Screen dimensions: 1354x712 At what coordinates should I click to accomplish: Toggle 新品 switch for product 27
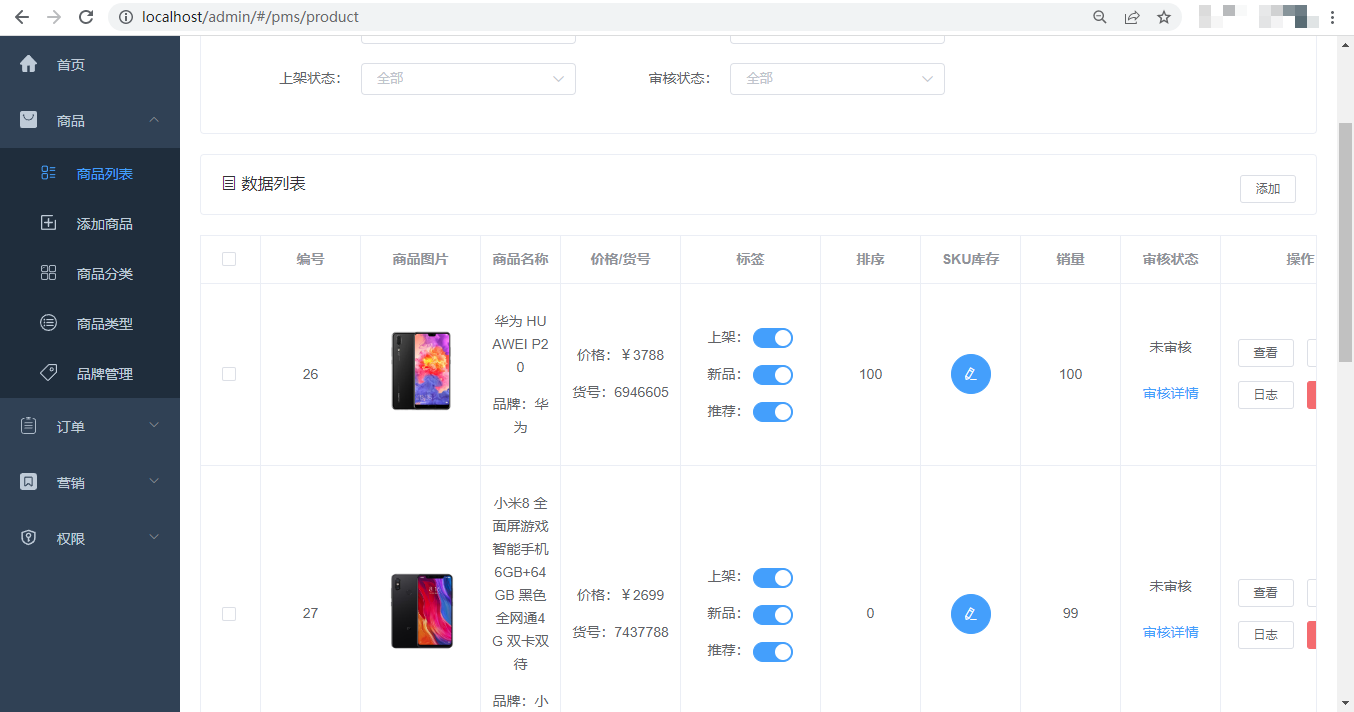click(772, 615)
